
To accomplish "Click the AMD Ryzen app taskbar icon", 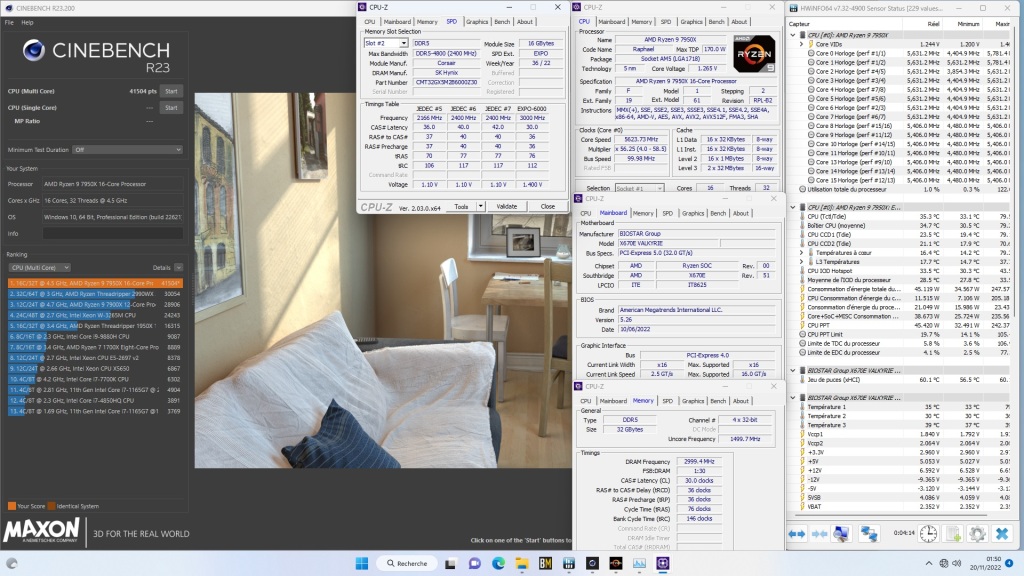I will pos(616,563).
